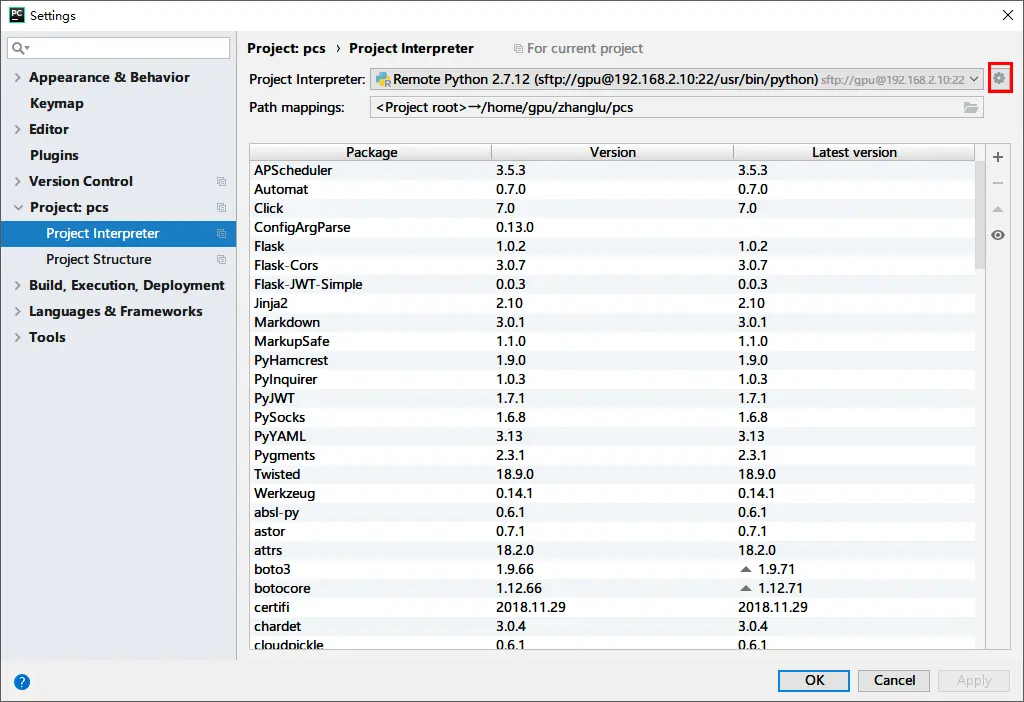Sort the table by the Package column header
Viewport: 1024px width, 702px height.
[371, 152]
